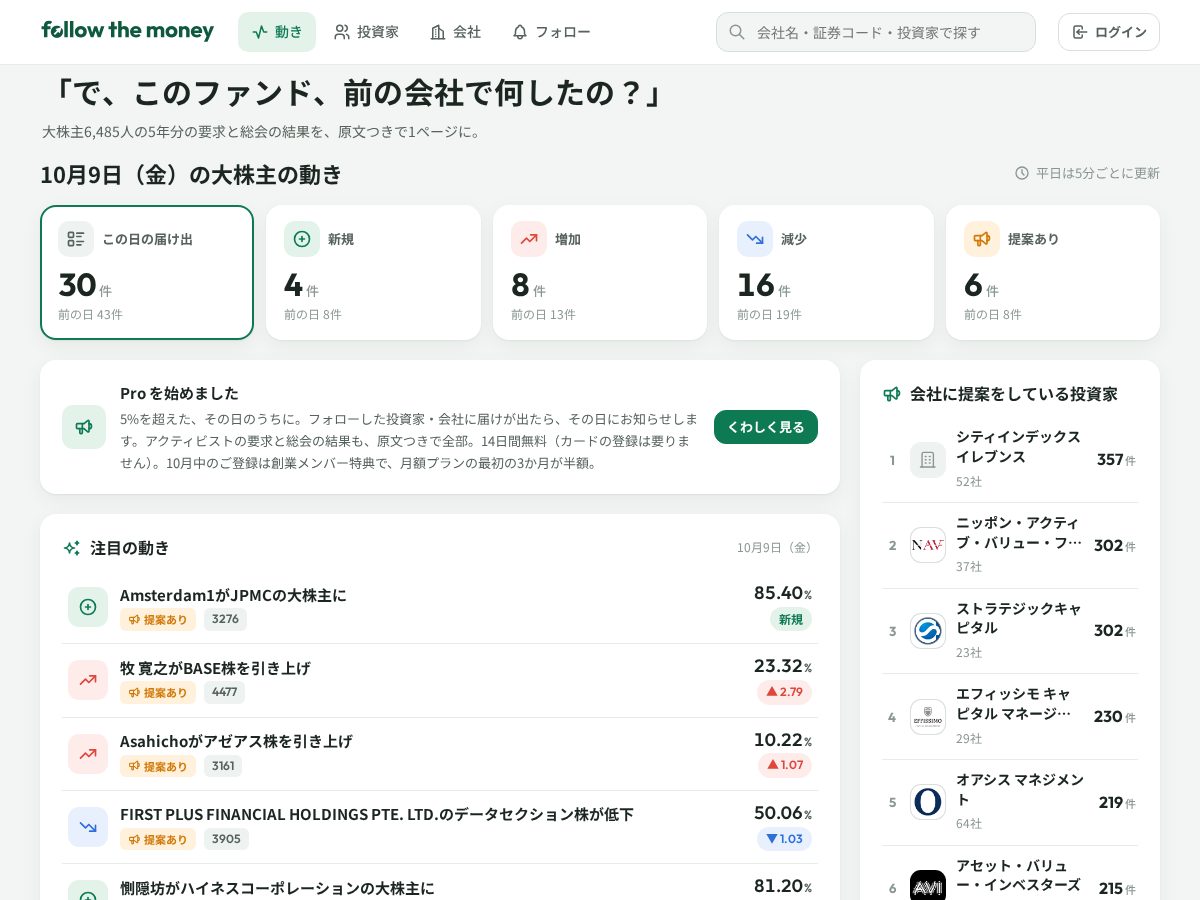Click the ▼1.03 change badge
The height and width of the screenshot is (900, 1200).
[784, 838]
